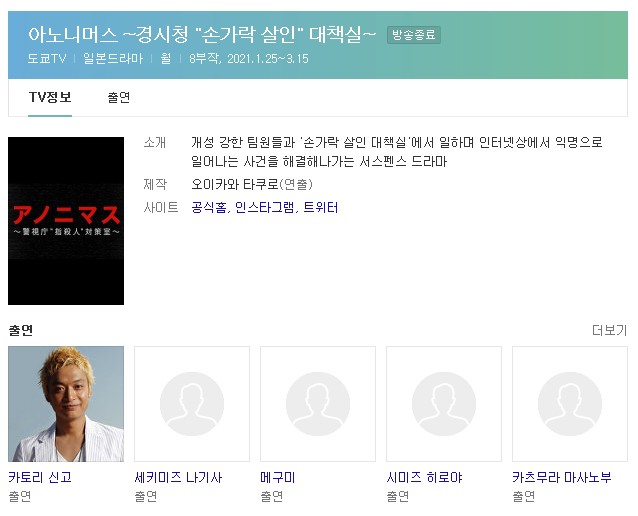Click the 사이트 label
This screenshot has width=638, height=516.
(161, 208)
